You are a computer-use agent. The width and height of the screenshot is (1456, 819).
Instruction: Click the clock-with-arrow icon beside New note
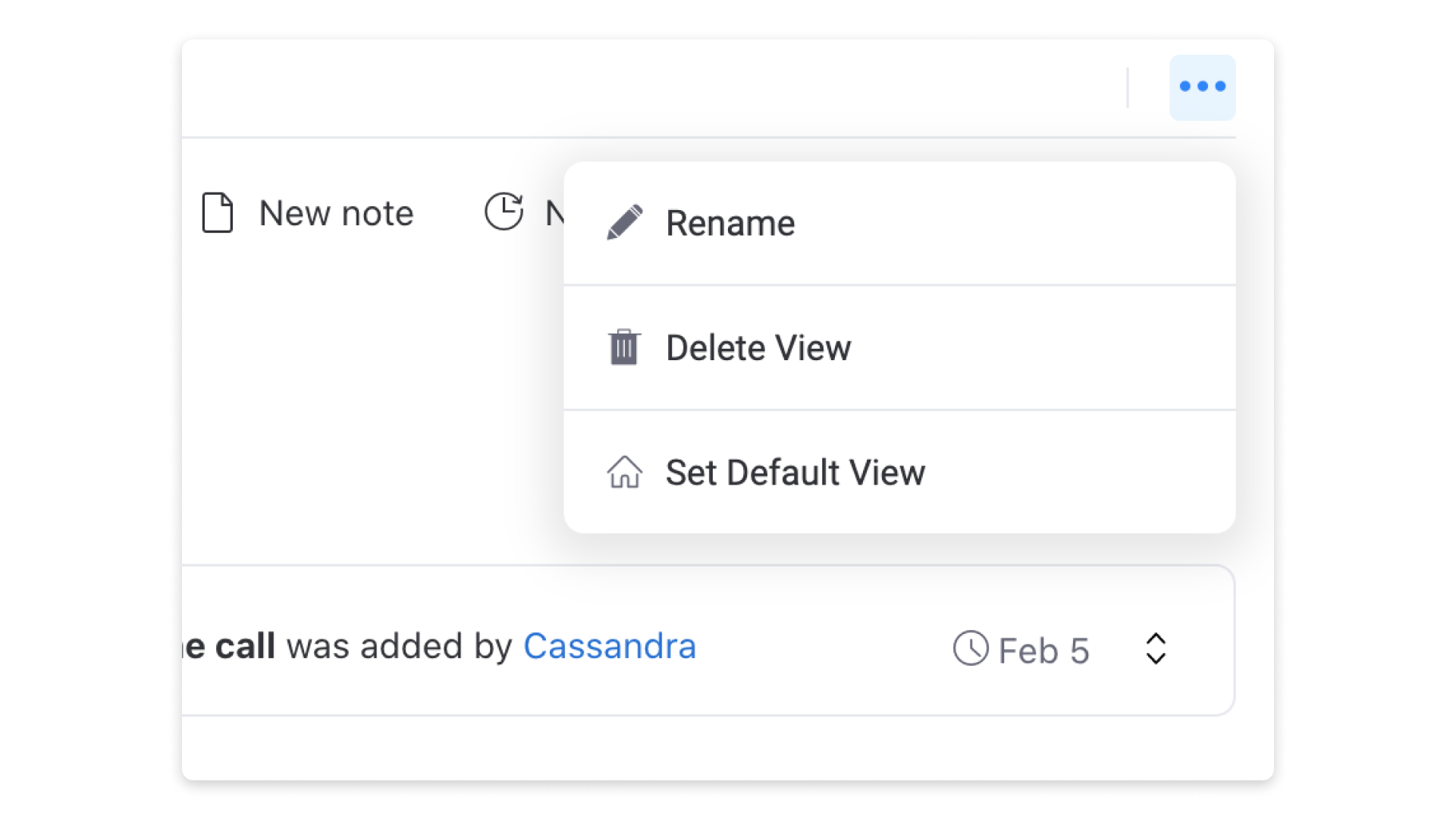[x=504, y=211]
